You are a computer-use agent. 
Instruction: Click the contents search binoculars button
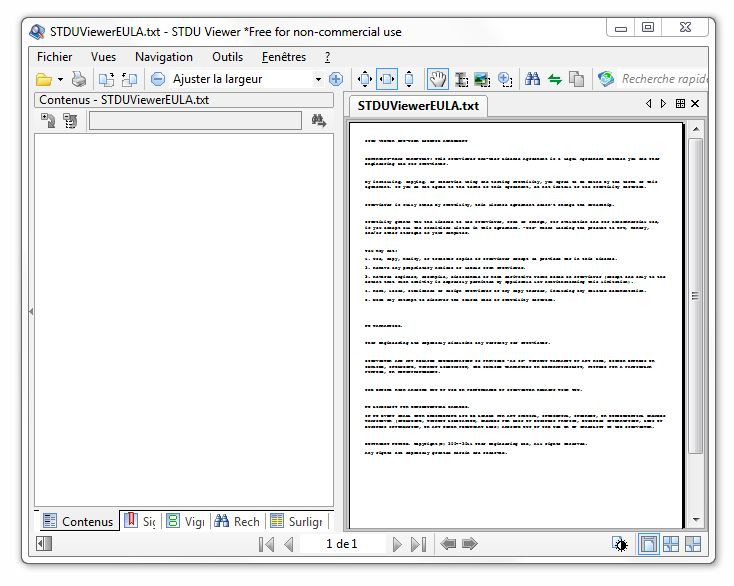click(x=319, y=121)
